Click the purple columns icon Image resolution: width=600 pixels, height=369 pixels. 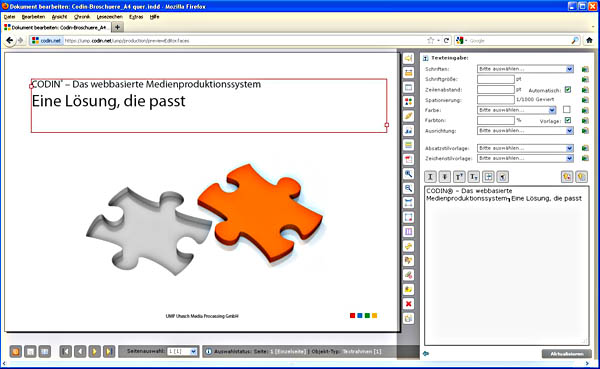click(x=409, y=232)
